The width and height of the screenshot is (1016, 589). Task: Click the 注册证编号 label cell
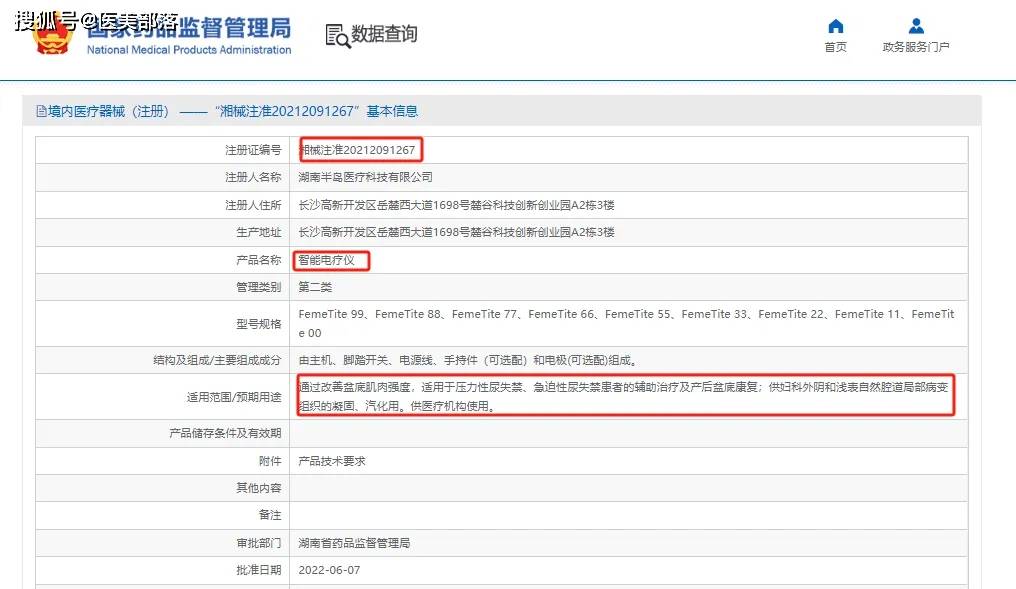253,150
